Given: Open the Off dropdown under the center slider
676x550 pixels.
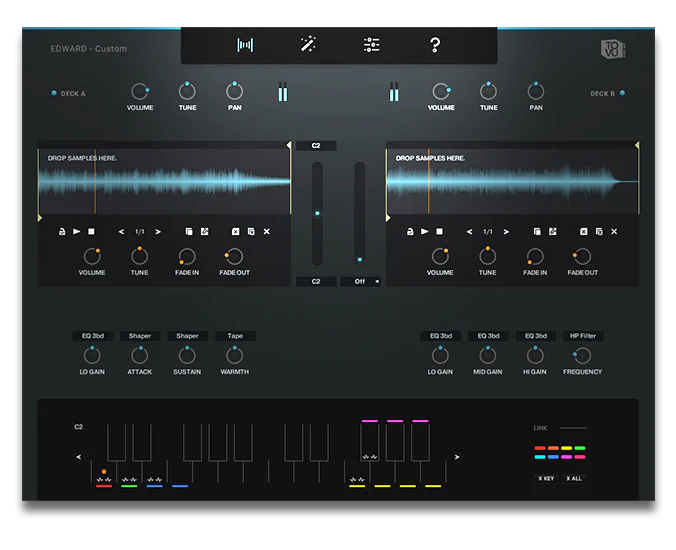Looking at the screenshot, I should pyautogui.click(x=360, y=281).
